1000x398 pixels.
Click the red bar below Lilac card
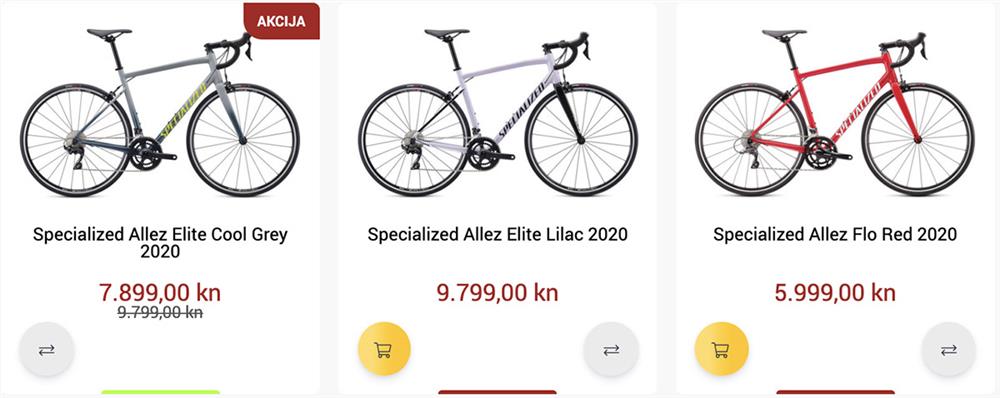pos(497,392)
